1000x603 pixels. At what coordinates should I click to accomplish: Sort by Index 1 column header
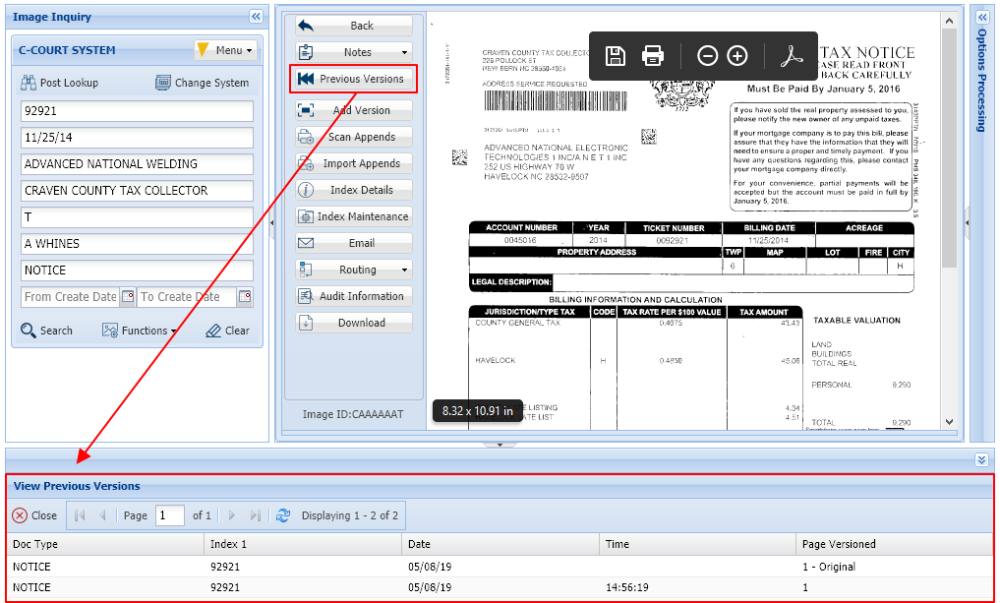303,544
